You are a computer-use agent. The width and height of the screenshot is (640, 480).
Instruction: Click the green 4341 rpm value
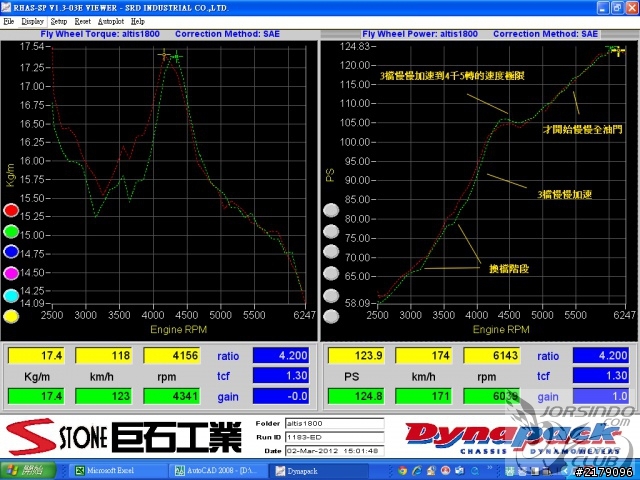171,396
